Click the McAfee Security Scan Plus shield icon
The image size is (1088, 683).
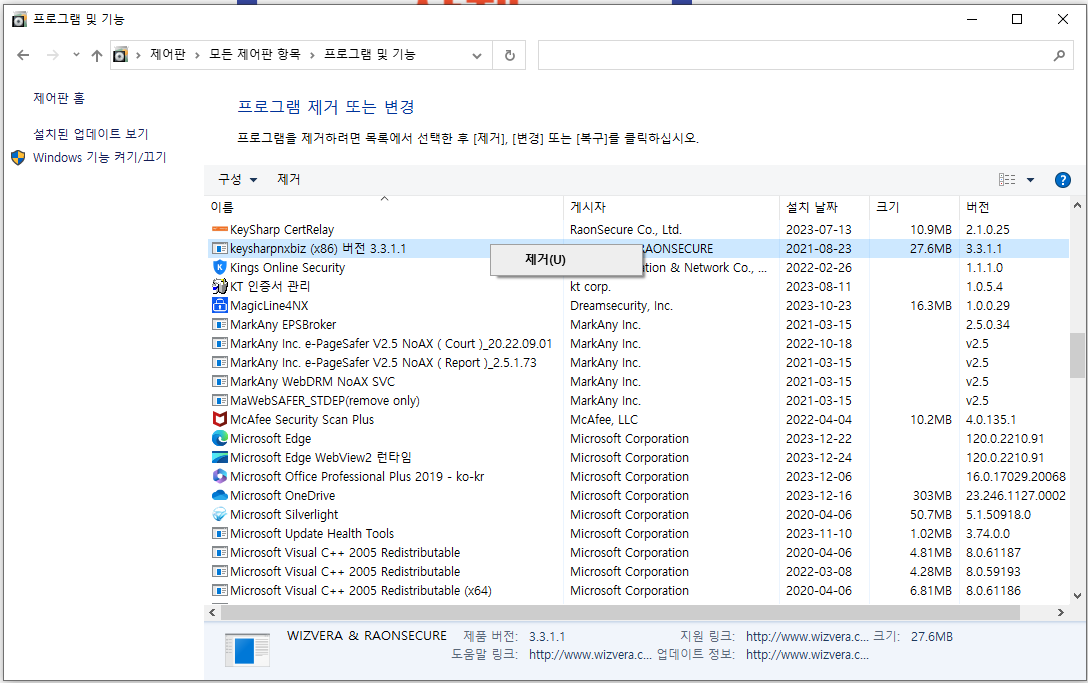tap(221, 419)
